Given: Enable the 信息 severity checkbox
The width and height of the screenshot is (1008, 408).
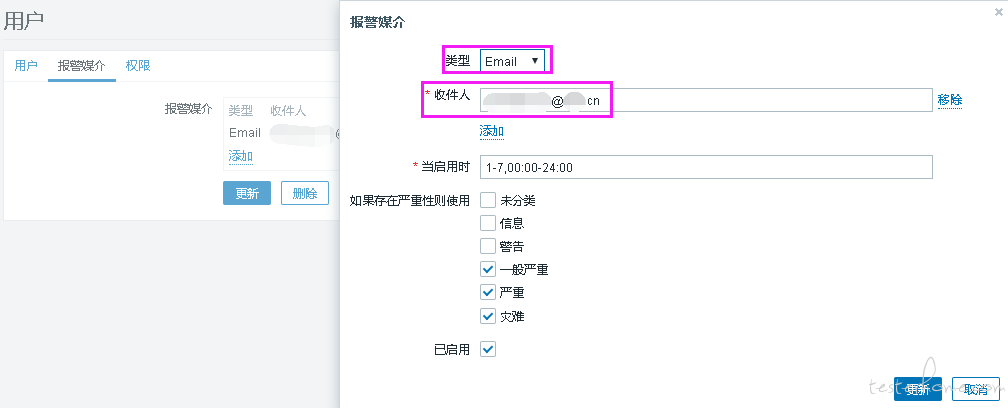Looking at the screenshot, I should pos(488,223).
